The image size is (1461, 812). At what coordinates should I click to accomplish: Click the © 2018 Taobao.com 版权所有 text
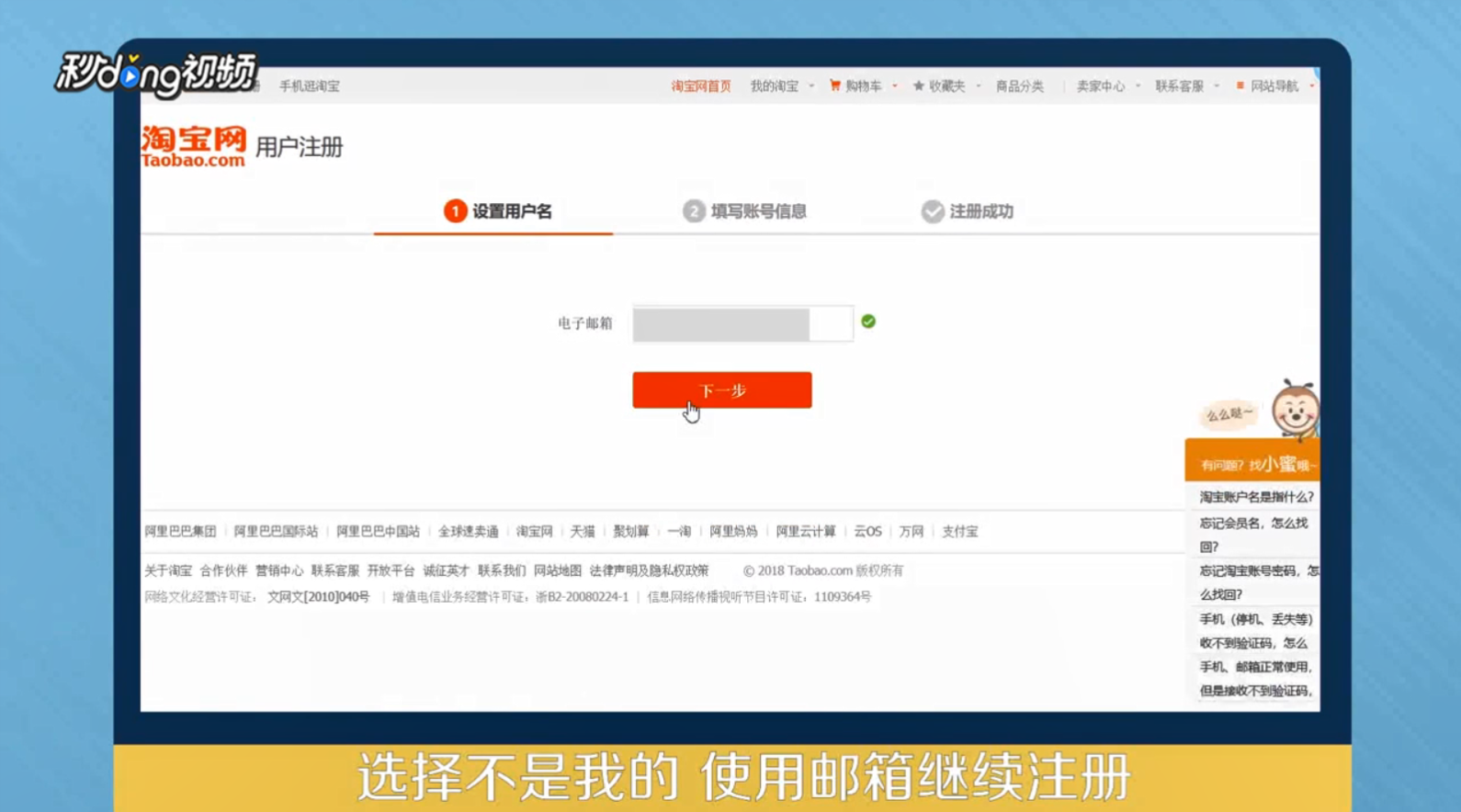(x=823, y=571)
